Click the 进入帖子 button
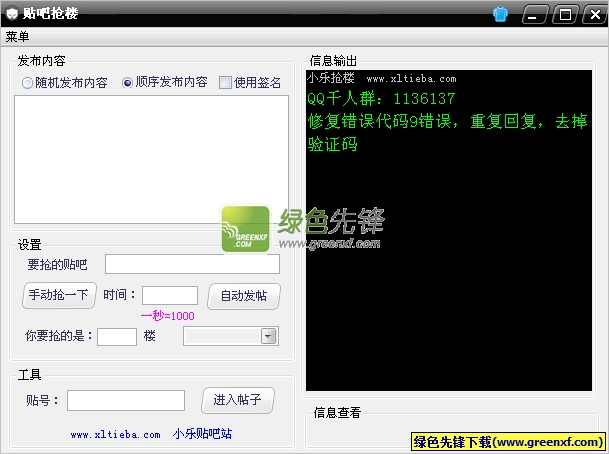This screenshot has height=454, width=609. click(238, 400)
